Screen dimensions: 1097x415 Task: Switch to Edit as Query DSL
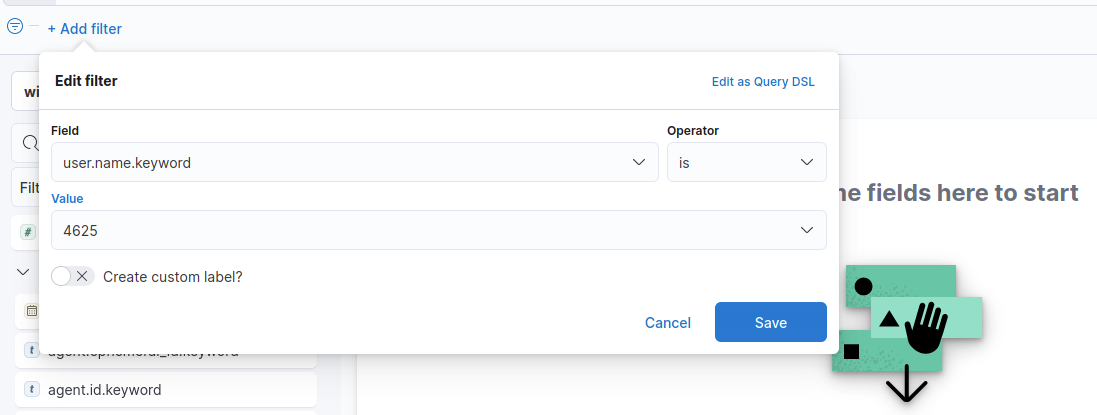pyautogui.click(x=763, y=82)
